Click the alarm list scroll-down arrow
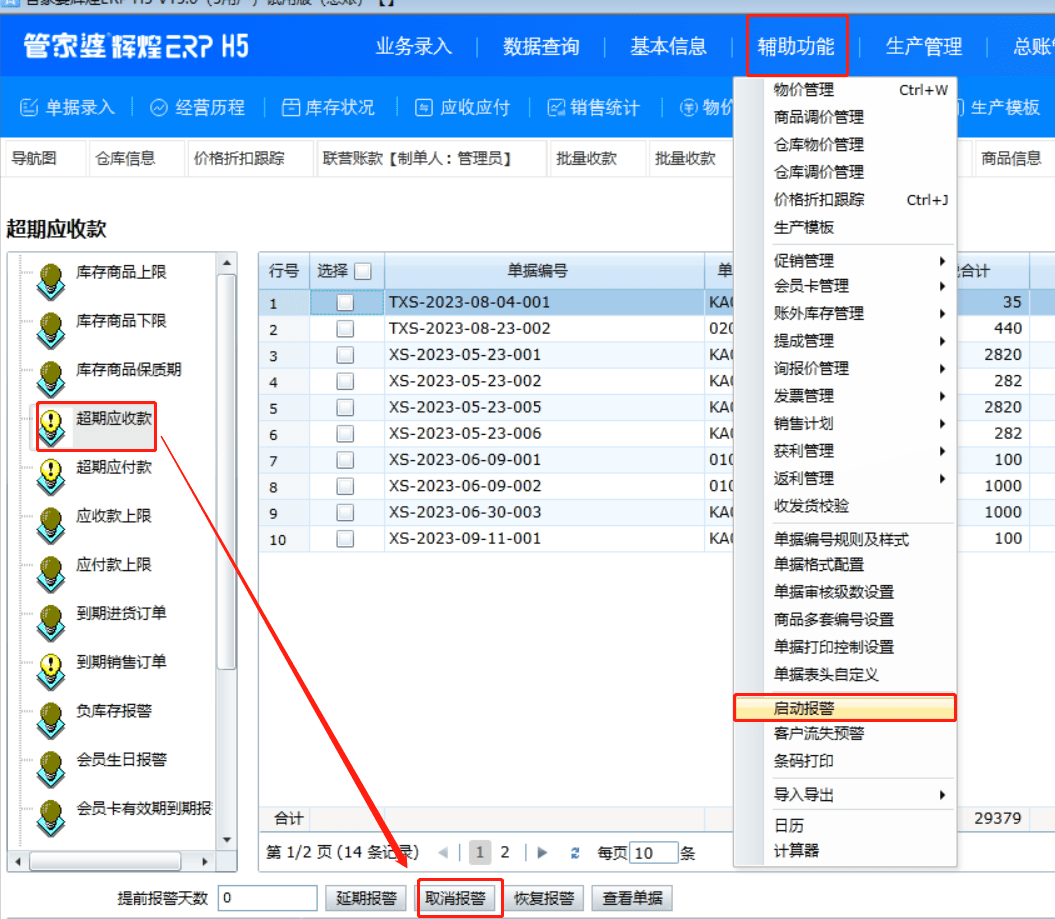1055x919 pixels. pyautogui.click(x=227, y=840)
